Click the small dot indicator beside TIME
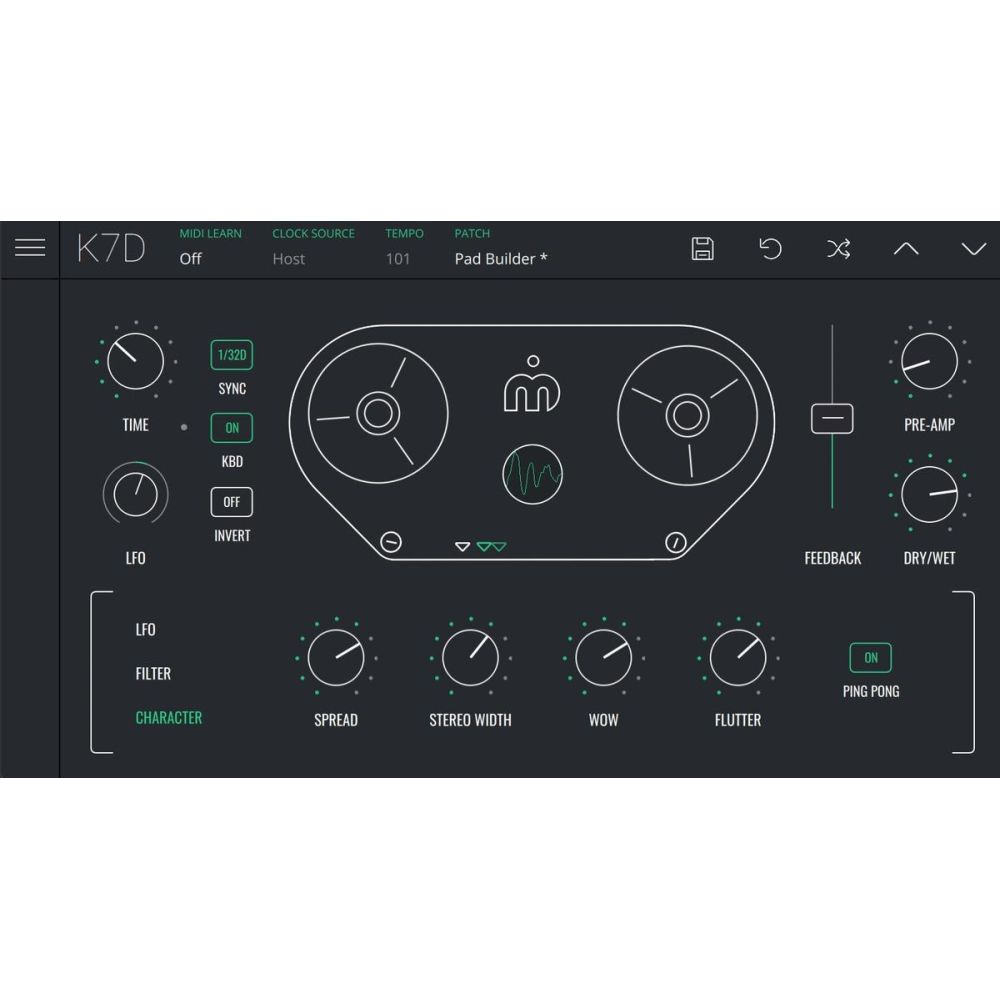This screenshot has height=1000, width=1000. tap(184, 427)
